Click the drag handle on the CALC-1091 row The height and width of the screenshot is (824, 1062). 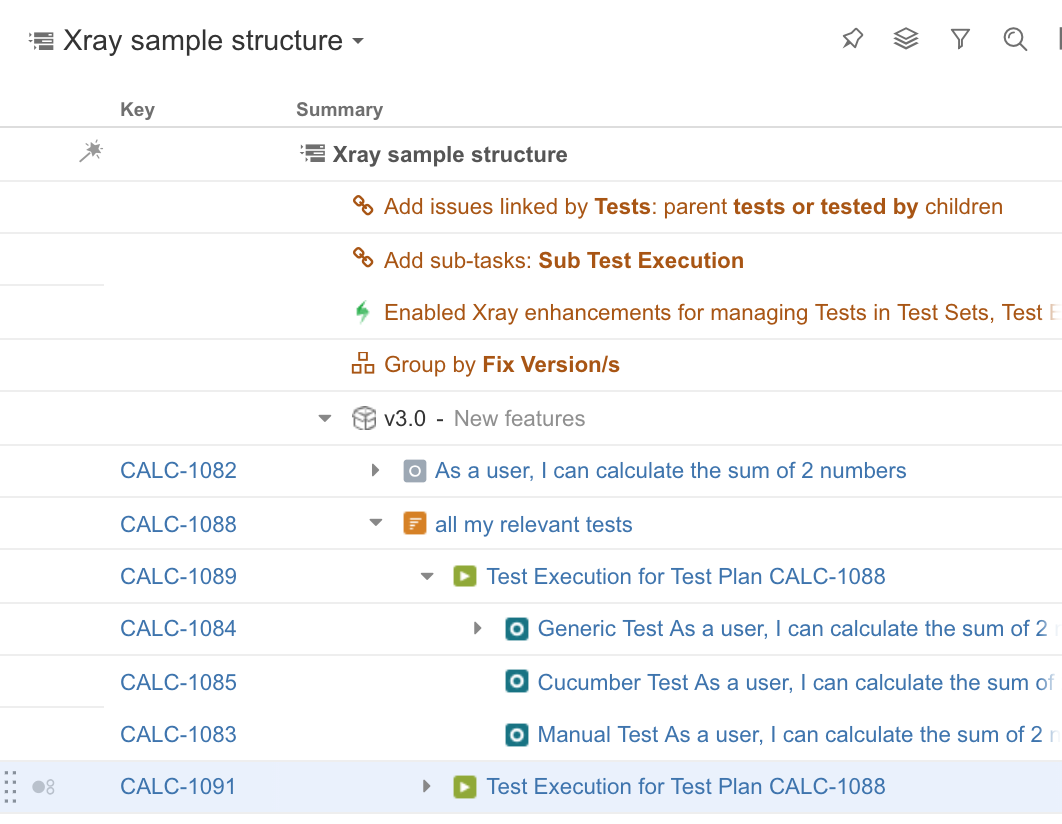click(x=10, y=787)
